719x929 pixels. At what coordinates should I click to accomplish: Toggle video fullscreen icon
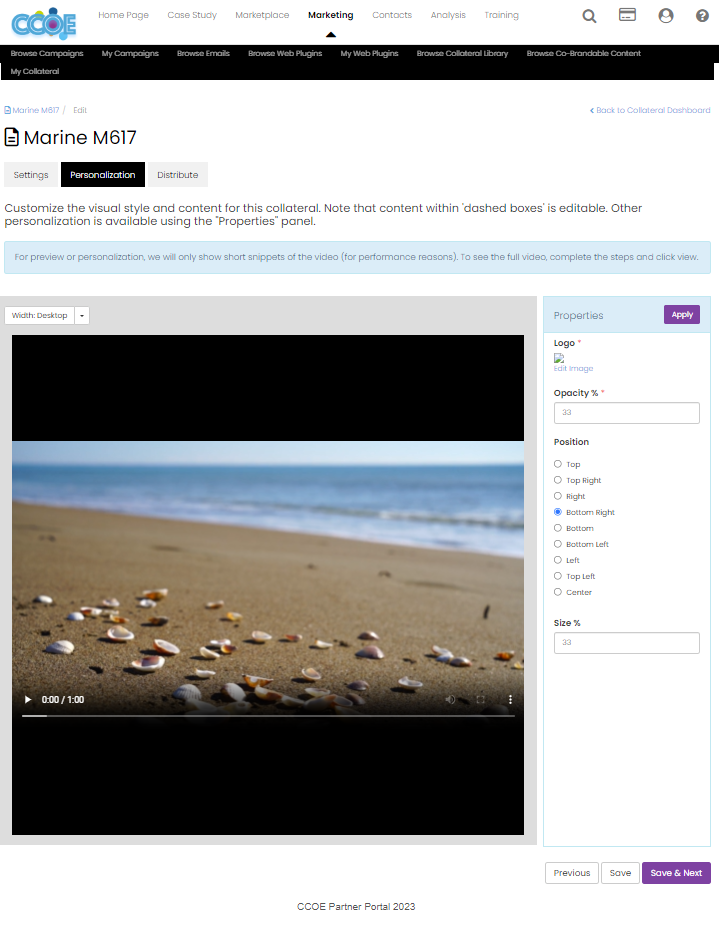click(x=480, y=700)
